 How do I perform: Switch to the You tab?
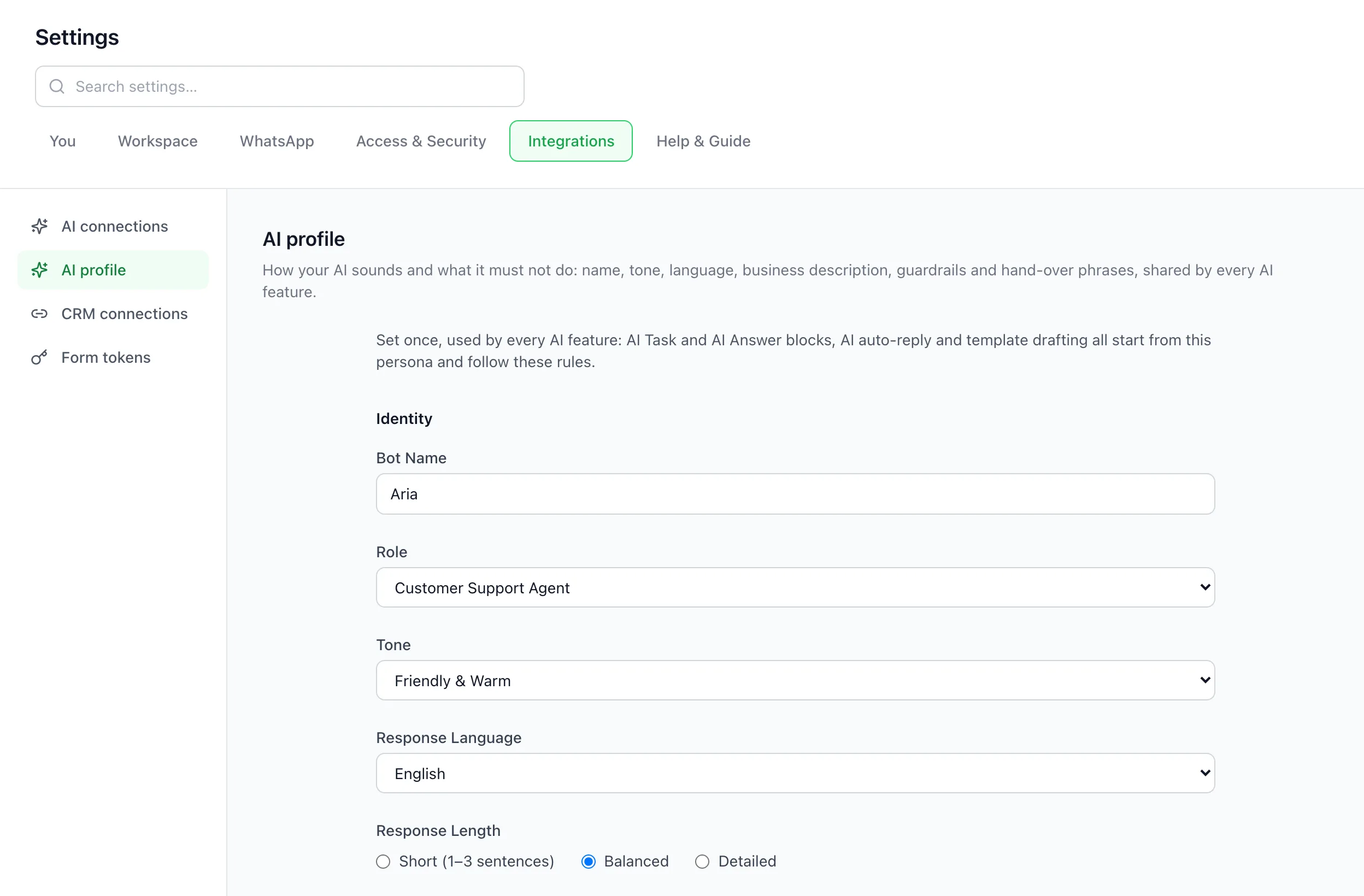(x=62, y=141)
